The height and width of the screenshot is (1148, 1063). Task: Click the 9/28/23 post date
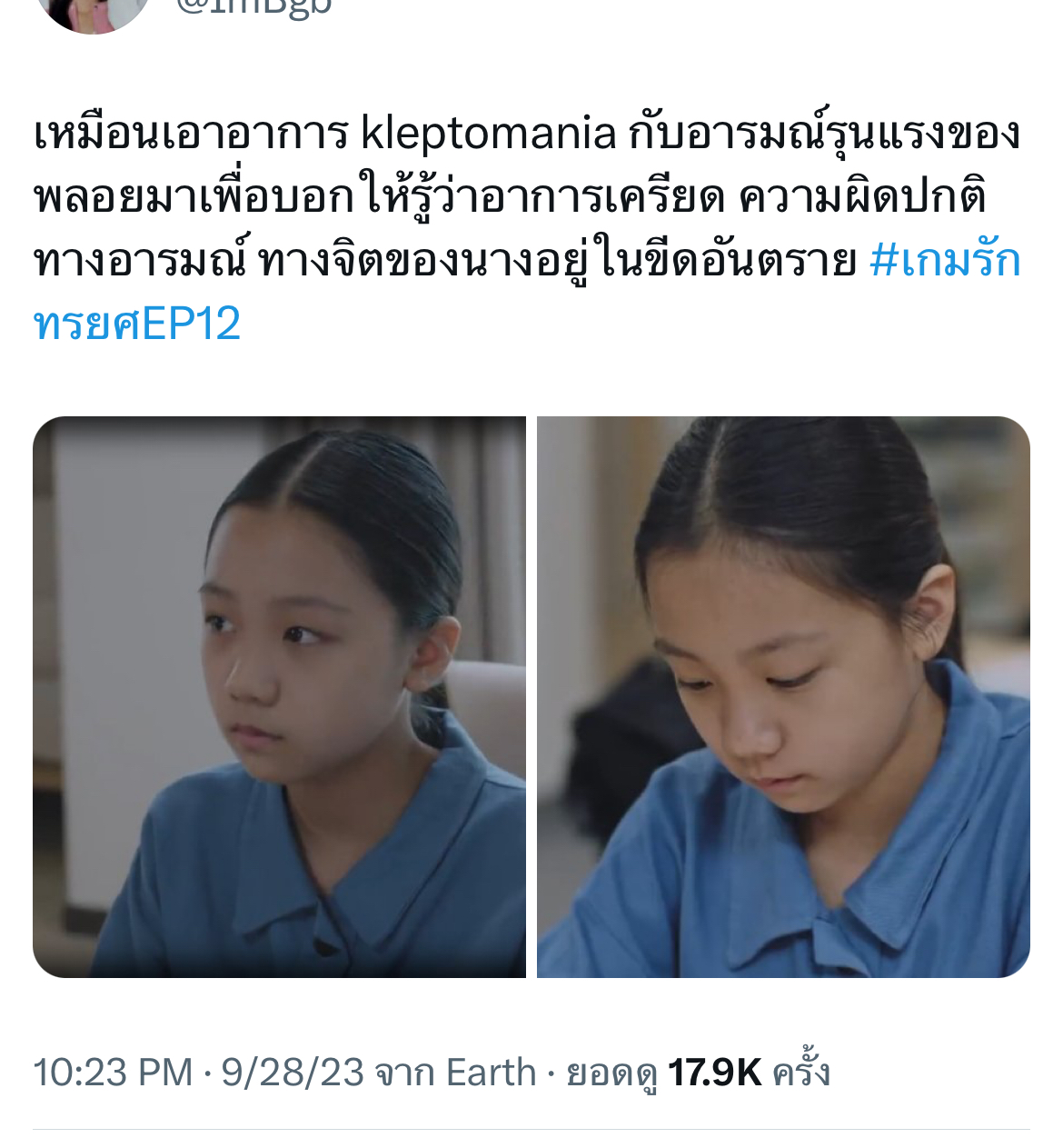[293, 1073]
